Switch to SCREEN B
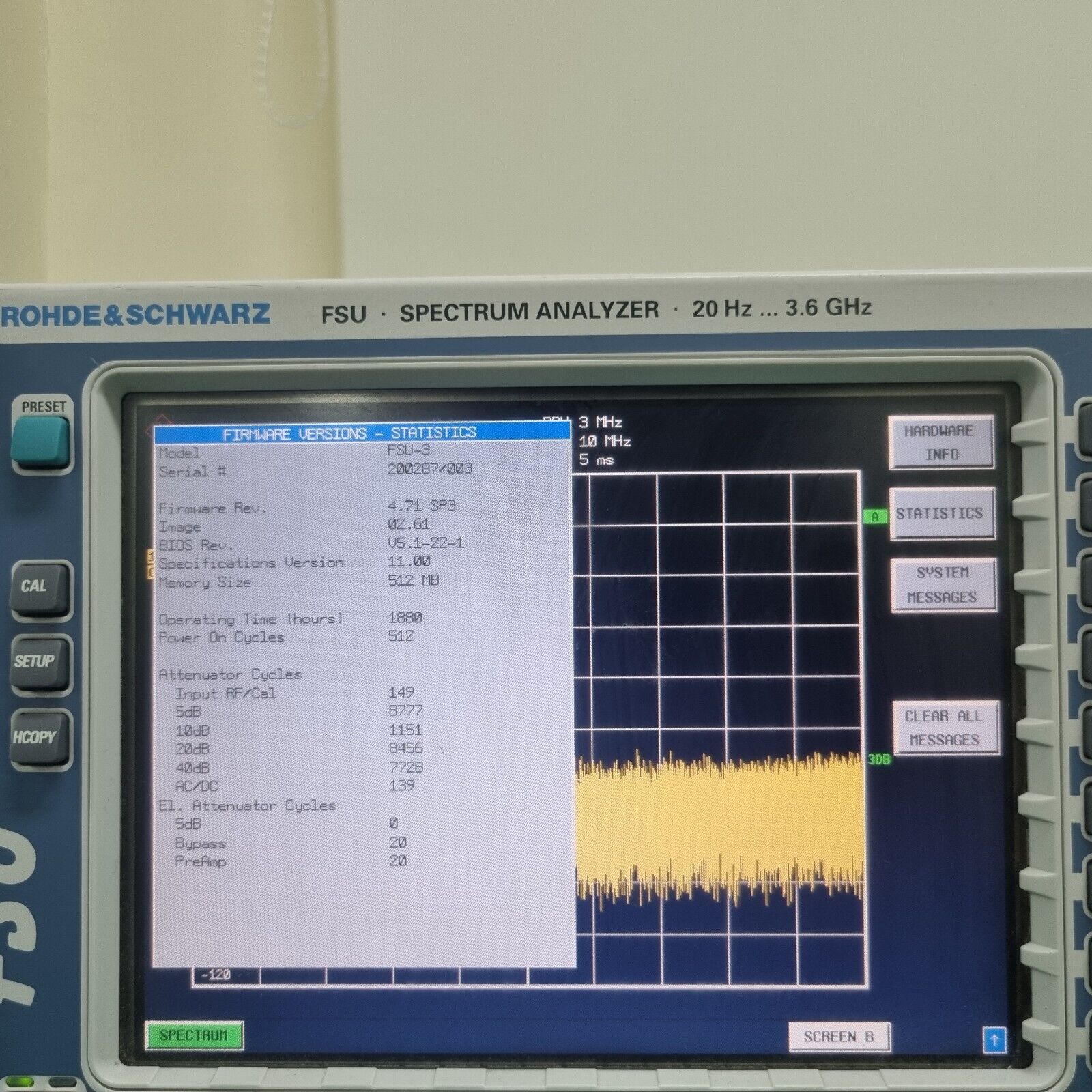This screenshot has width=1092, height=1092. pos(839,1037)
